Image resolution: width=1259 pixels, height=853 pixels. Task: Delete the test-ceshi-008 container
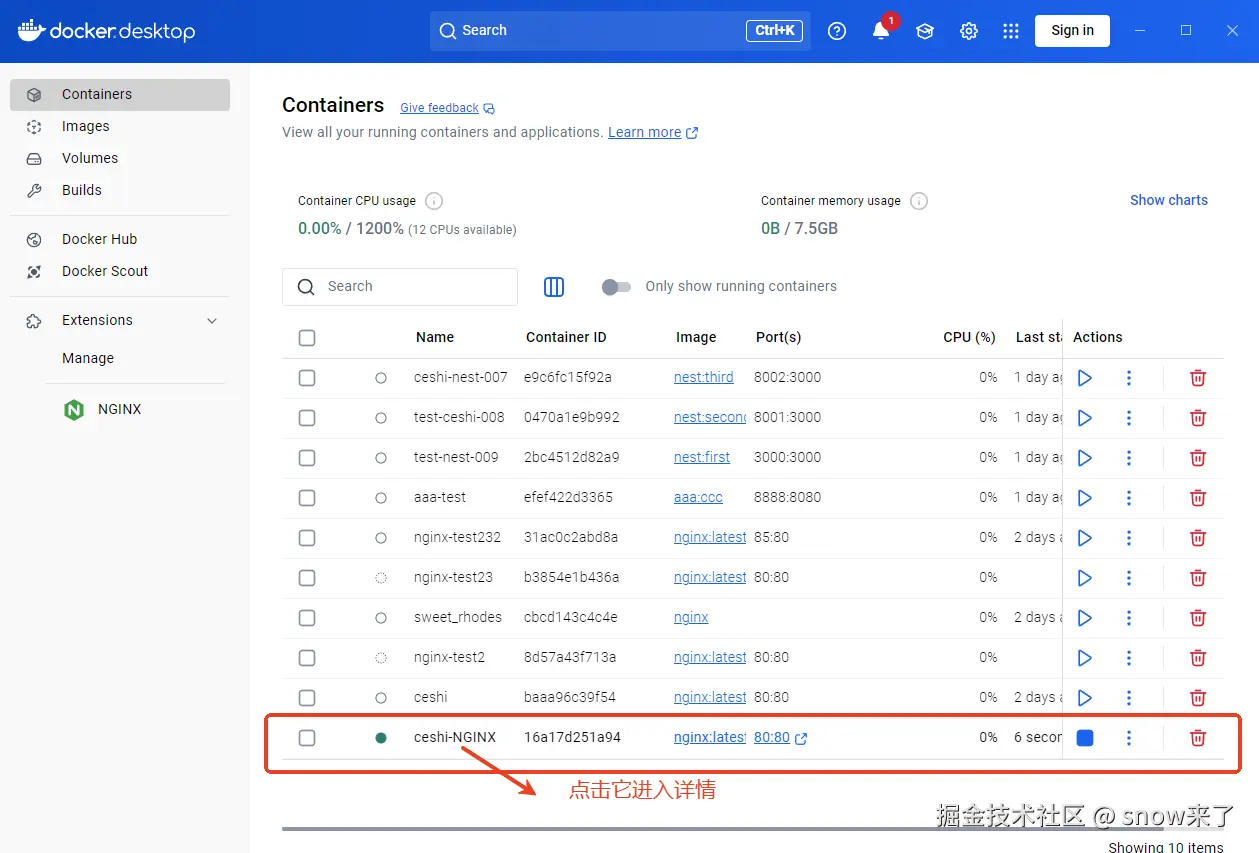(1197, 418)
